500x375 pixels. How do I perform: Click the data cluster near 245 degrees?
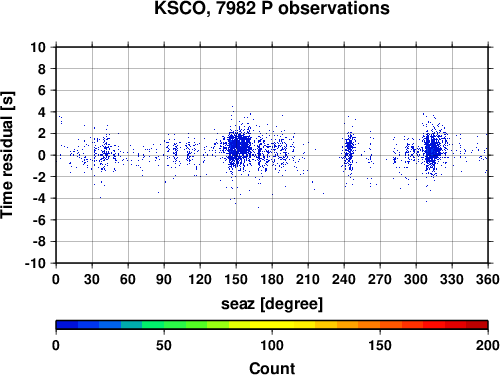tap(349, 152)
